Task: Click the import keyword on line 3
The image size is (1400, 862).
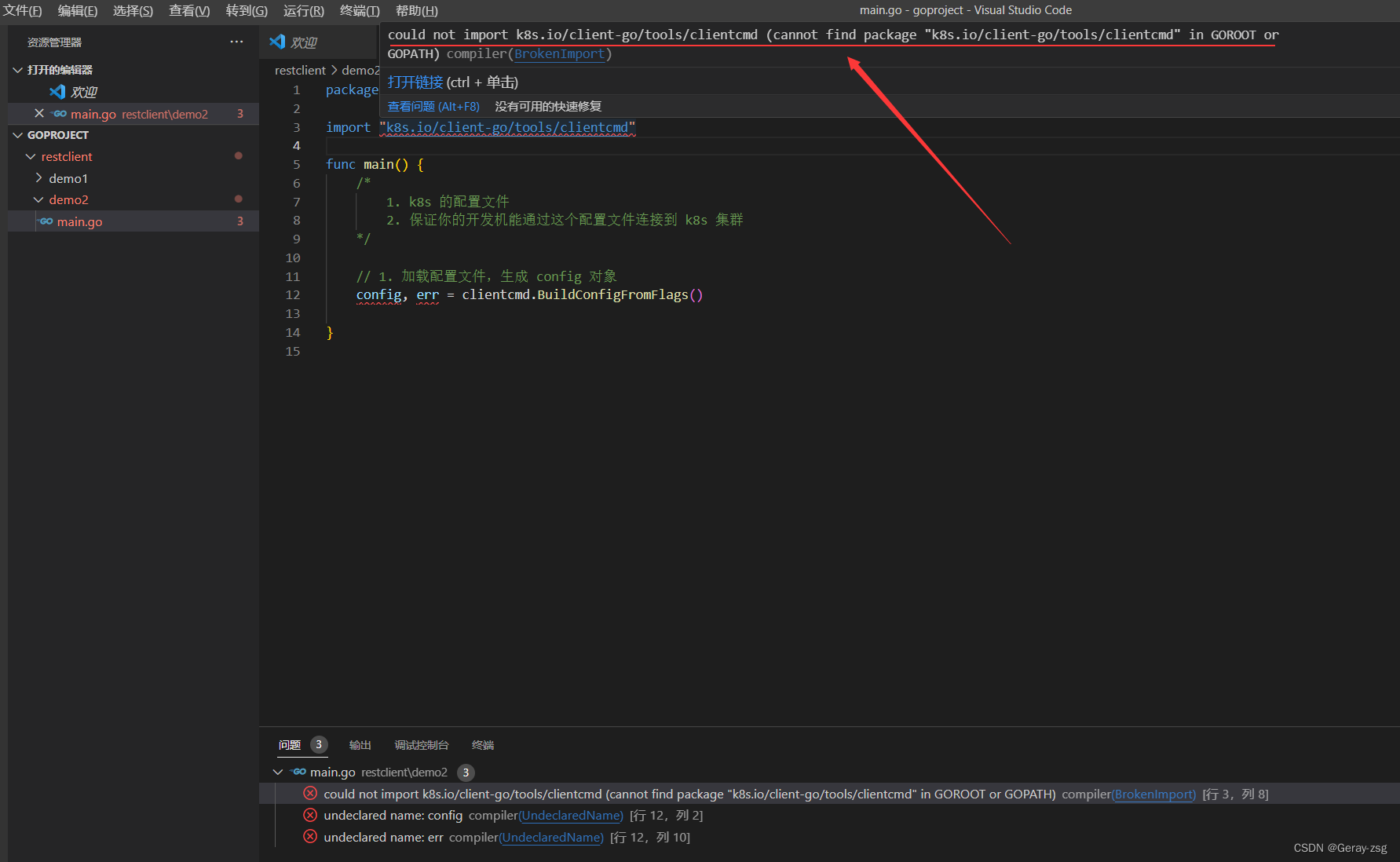Action: click(348, 128)
